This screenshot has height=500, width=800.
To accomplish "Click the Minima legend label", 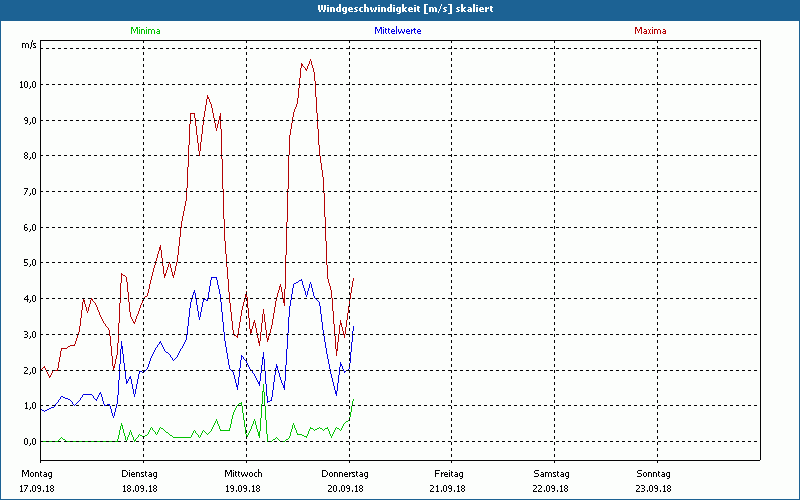I will (145, 31).
